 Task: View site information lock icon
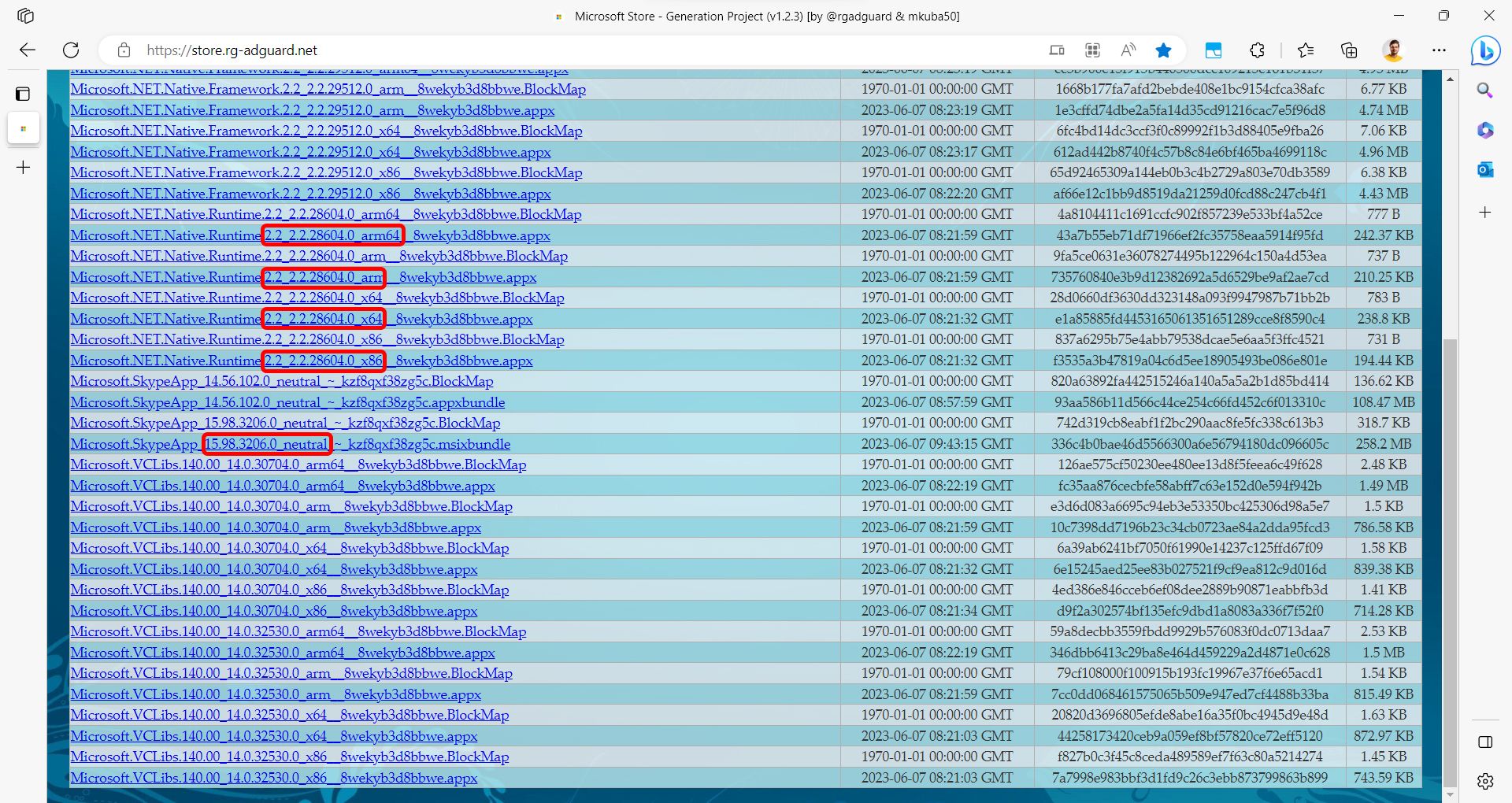[124, 50]
